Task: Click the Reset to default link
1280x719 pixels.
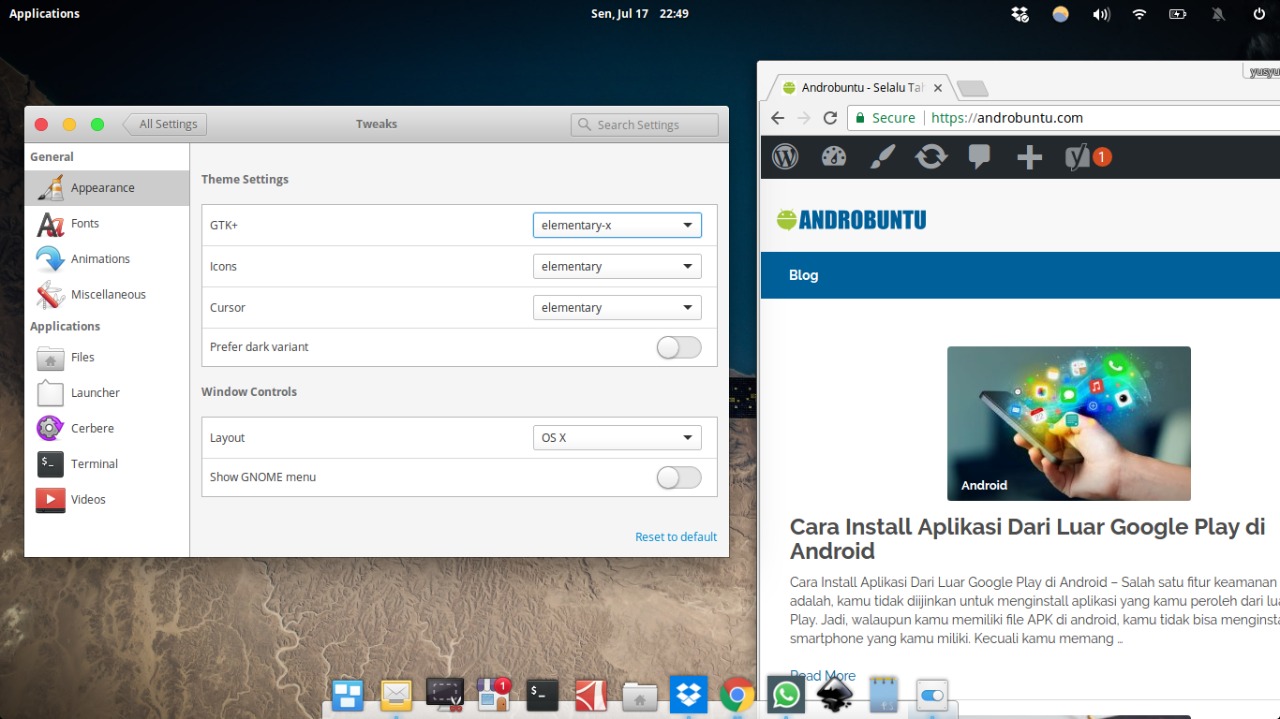Action: click(x=676, y=536)
